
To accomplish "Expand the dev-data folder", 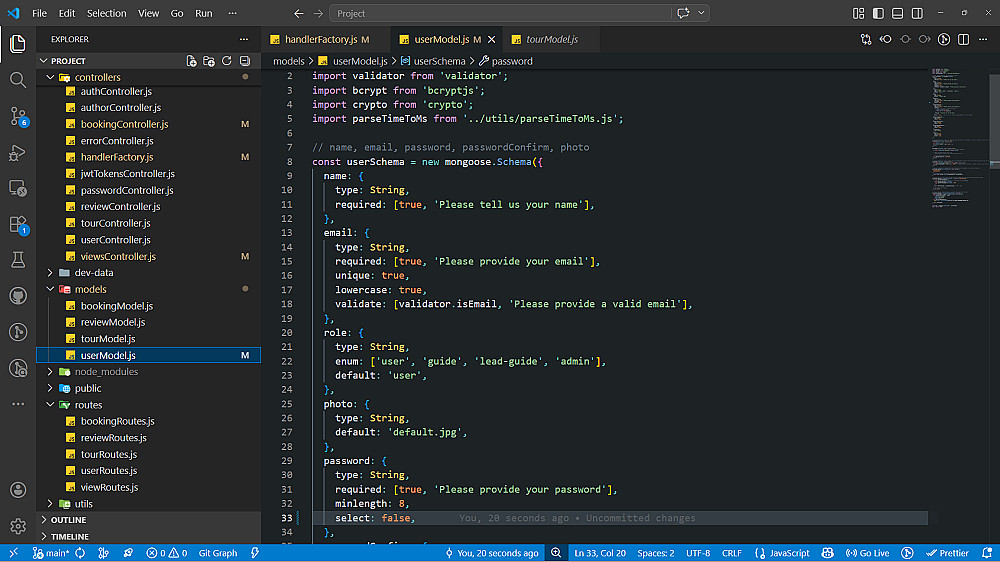I will 94,273.
